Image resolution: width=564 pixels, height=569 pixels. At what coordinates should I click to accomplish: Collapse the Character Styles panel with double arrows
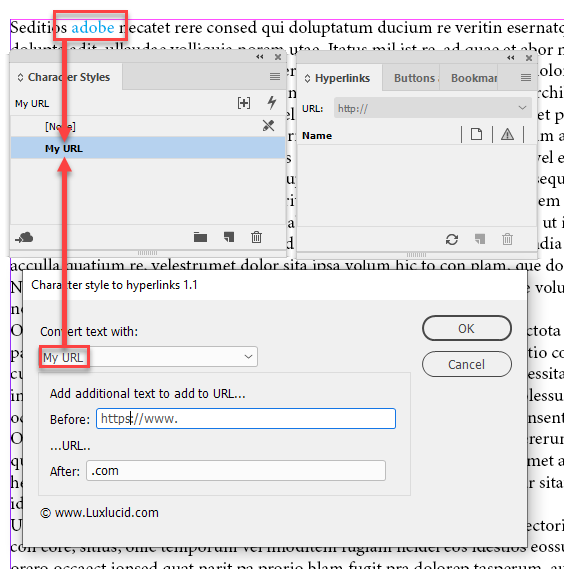[259, 57]
